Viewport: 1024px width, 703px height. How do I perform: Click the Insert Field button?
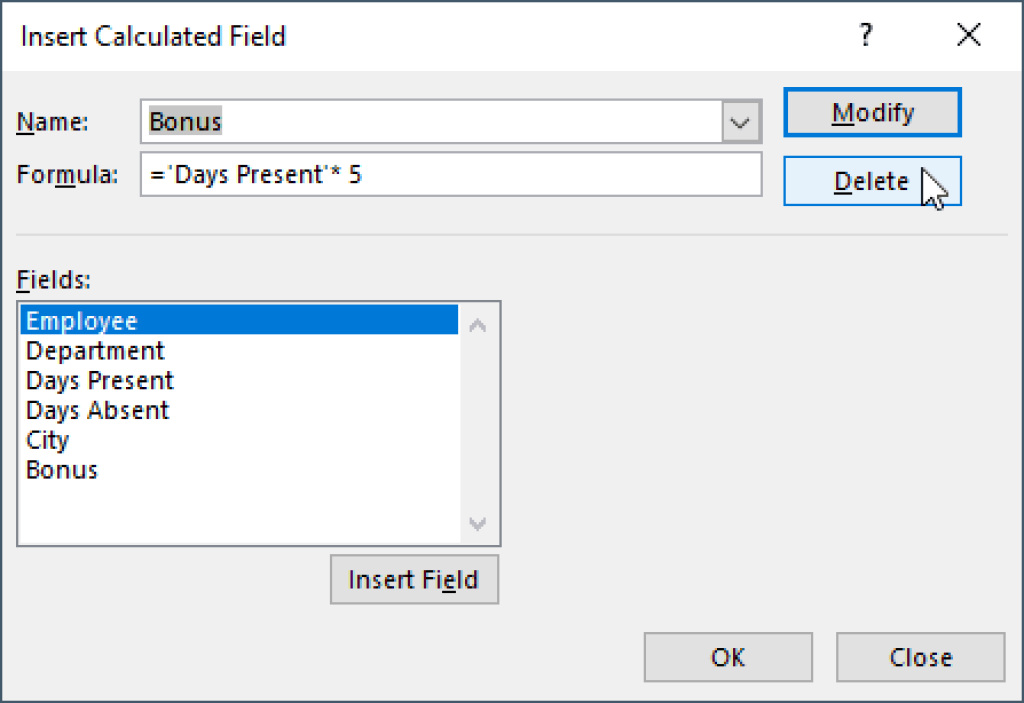(414, 579)
